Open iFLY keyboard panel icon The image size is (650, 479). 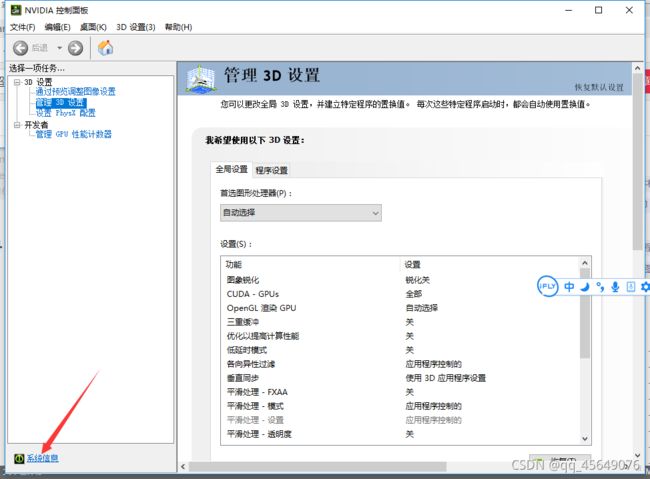point(631,287)
